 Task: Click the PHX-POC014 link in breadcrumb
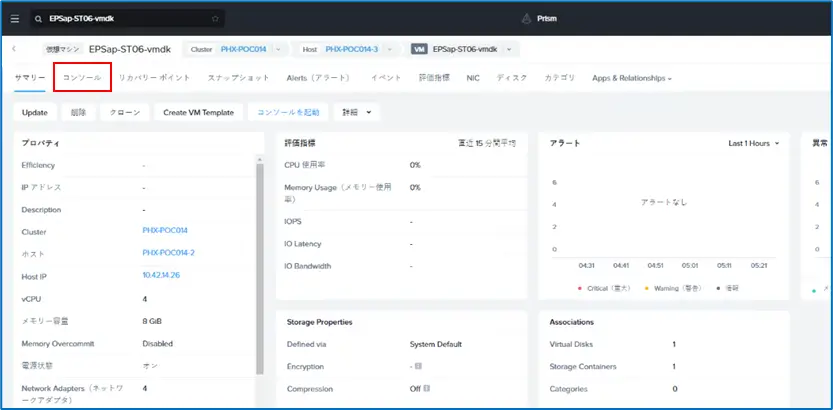point(243,49)
